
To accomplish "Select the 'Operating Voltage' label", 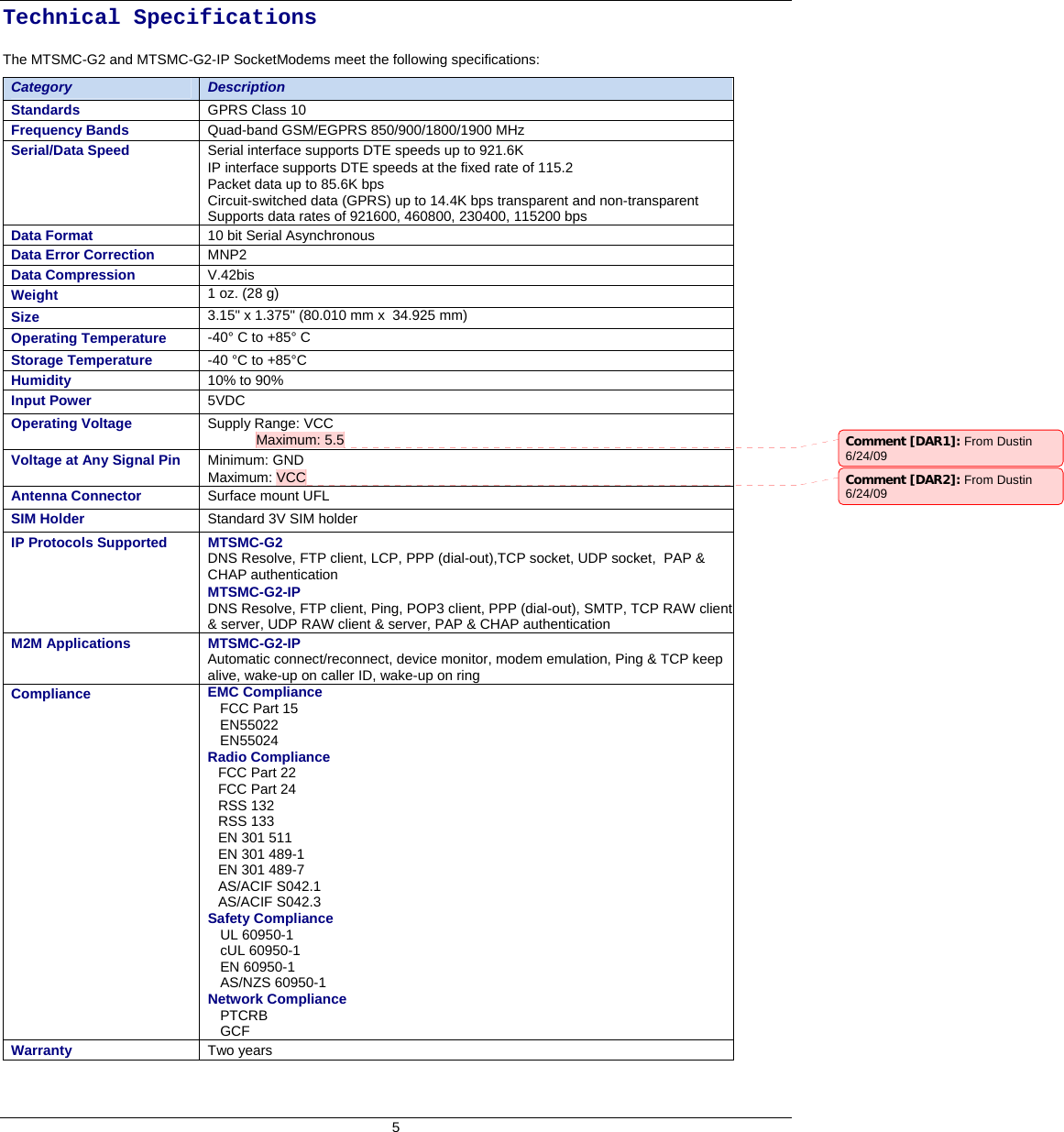I will (x=71, y=423).
